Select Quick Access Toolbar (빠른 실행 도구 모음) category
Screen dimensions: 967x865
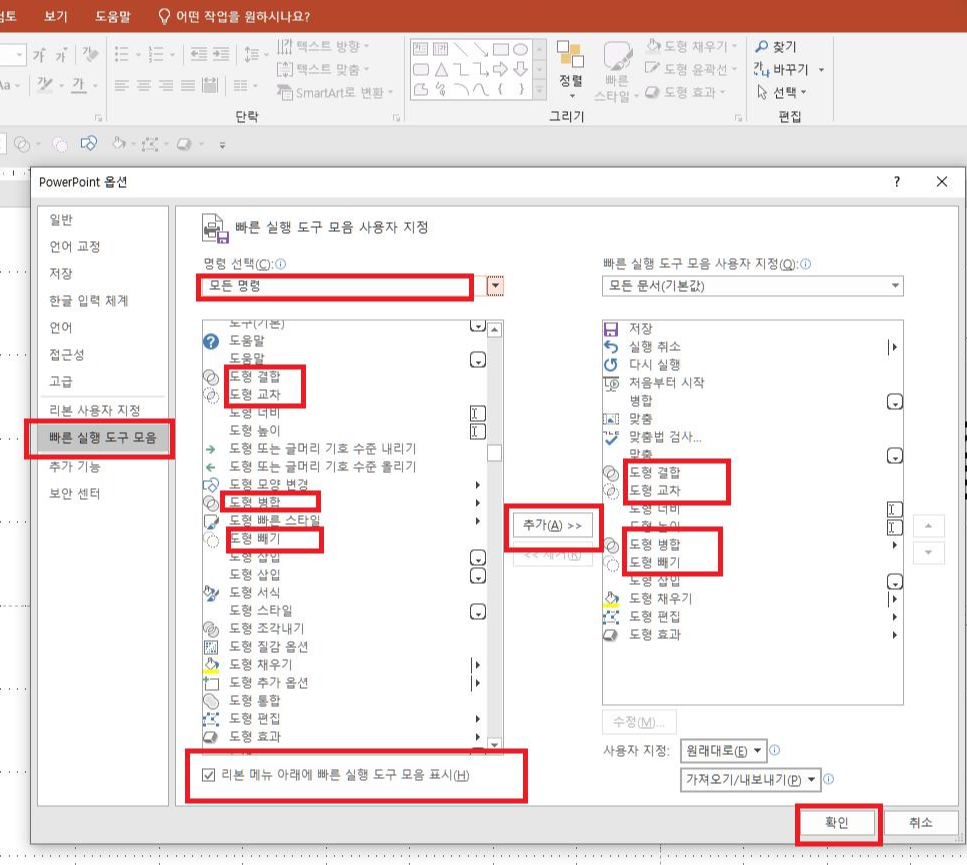point(102,438)
